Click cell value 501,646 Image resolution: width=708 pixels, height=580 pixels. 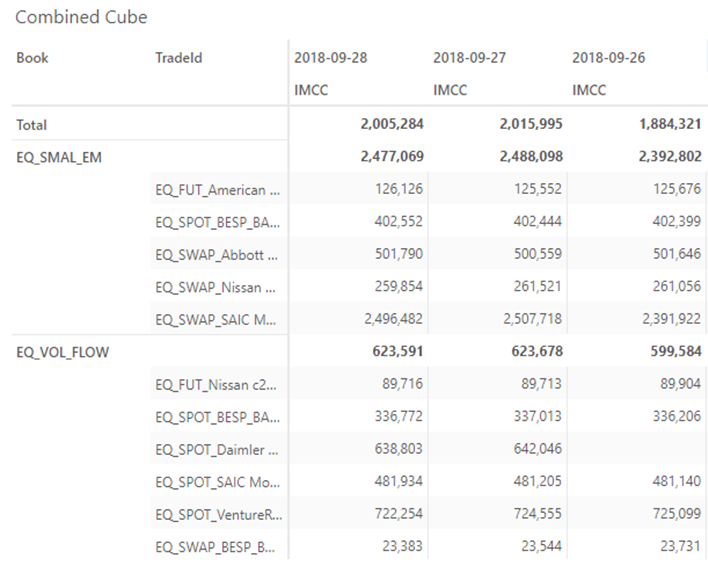(677, 254)
